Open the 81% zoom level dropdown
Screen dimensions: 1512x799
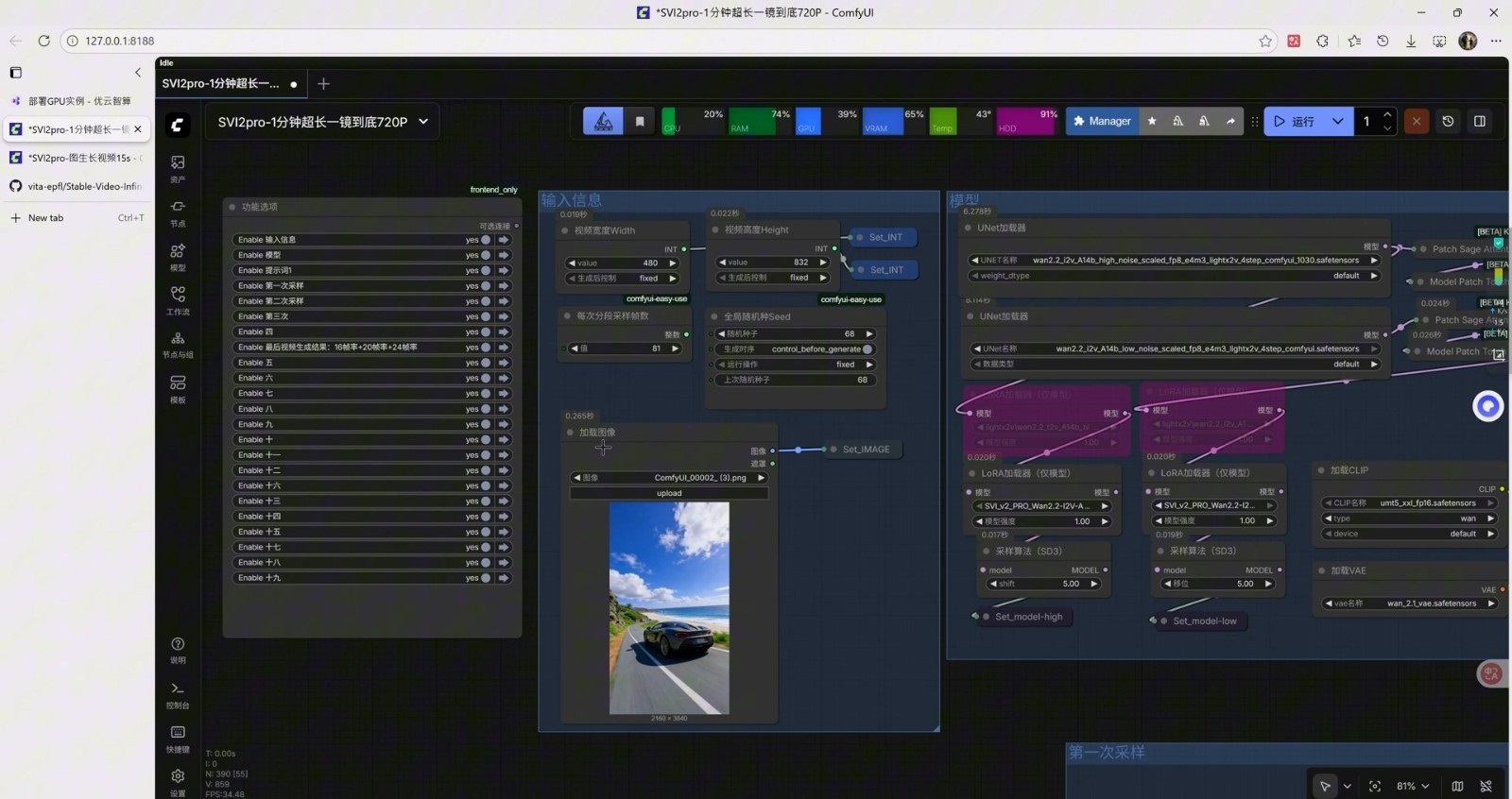coord(1413,786)
